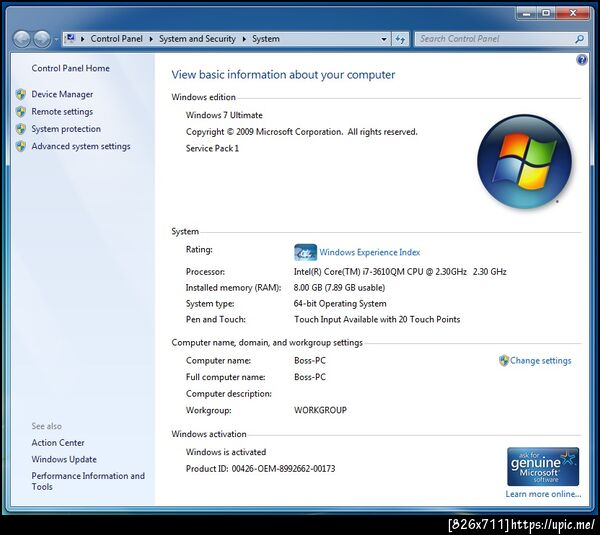600x535 pixels.
Task: Open Remote settings
Action: click(62, 111)
